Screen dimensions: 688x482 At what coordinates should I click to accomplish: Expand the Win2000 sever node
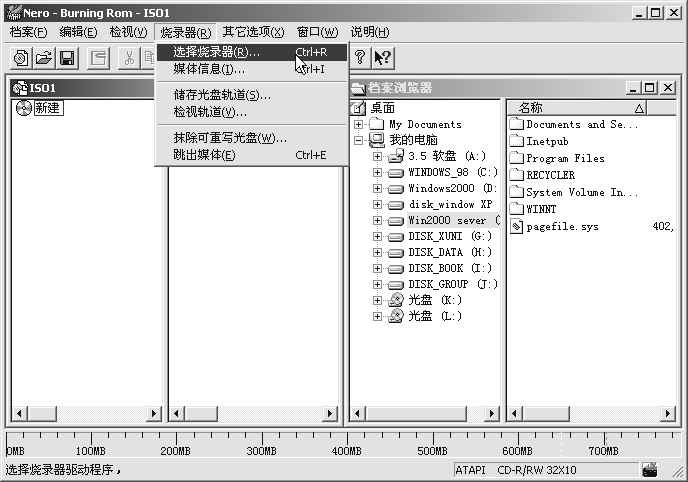coord(377,220)
